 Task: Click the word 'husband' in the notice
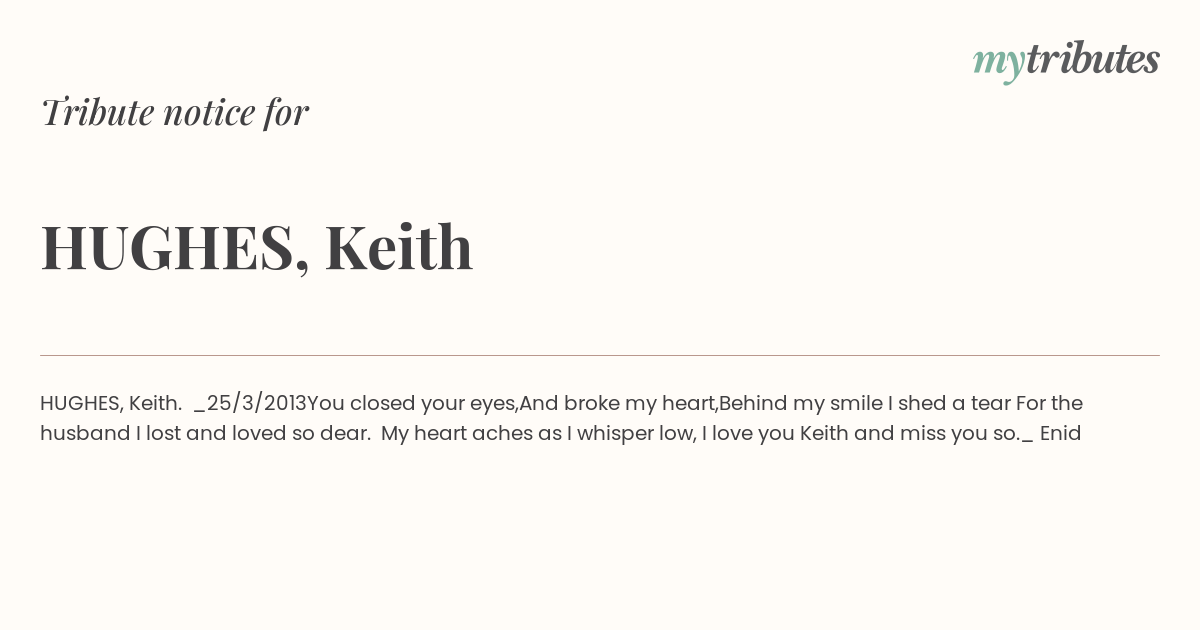[x=85, y=433]
